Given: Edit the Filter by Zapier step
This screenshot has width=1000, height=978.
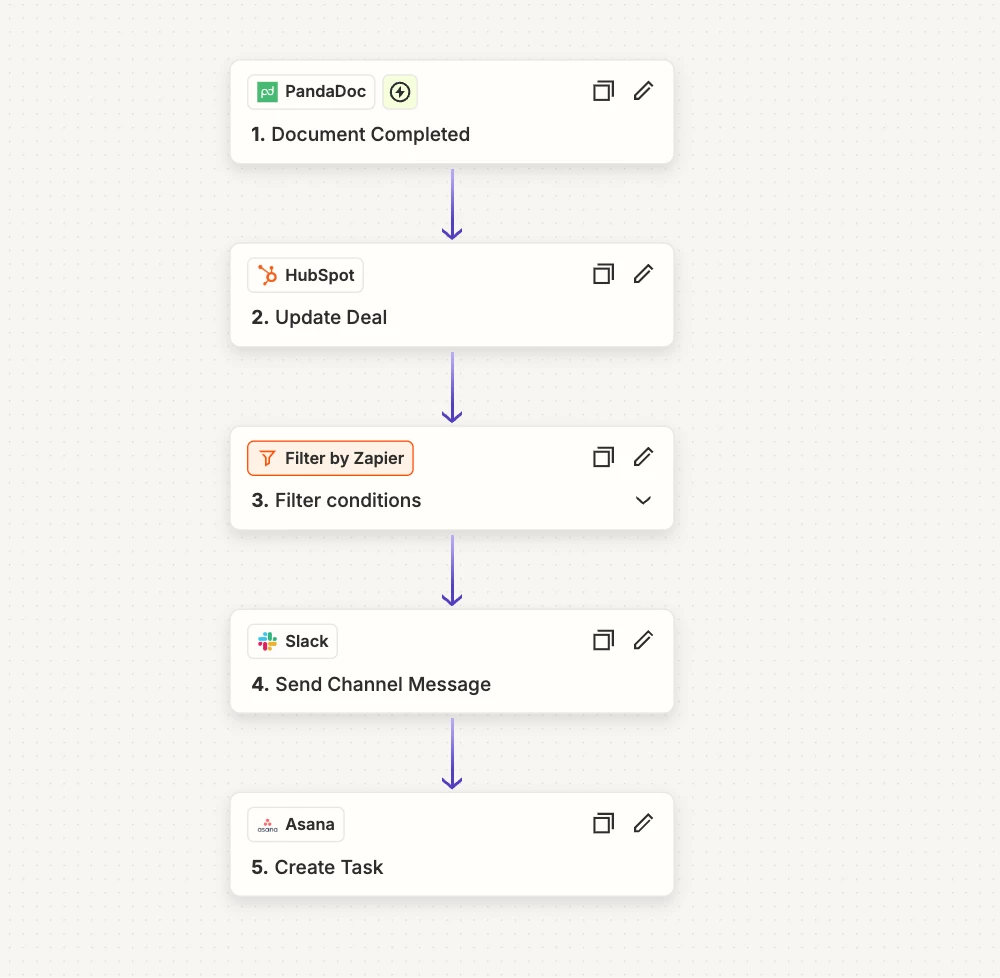Looking at the screenshot, I should pyautogui.click(x=643, y=457).
